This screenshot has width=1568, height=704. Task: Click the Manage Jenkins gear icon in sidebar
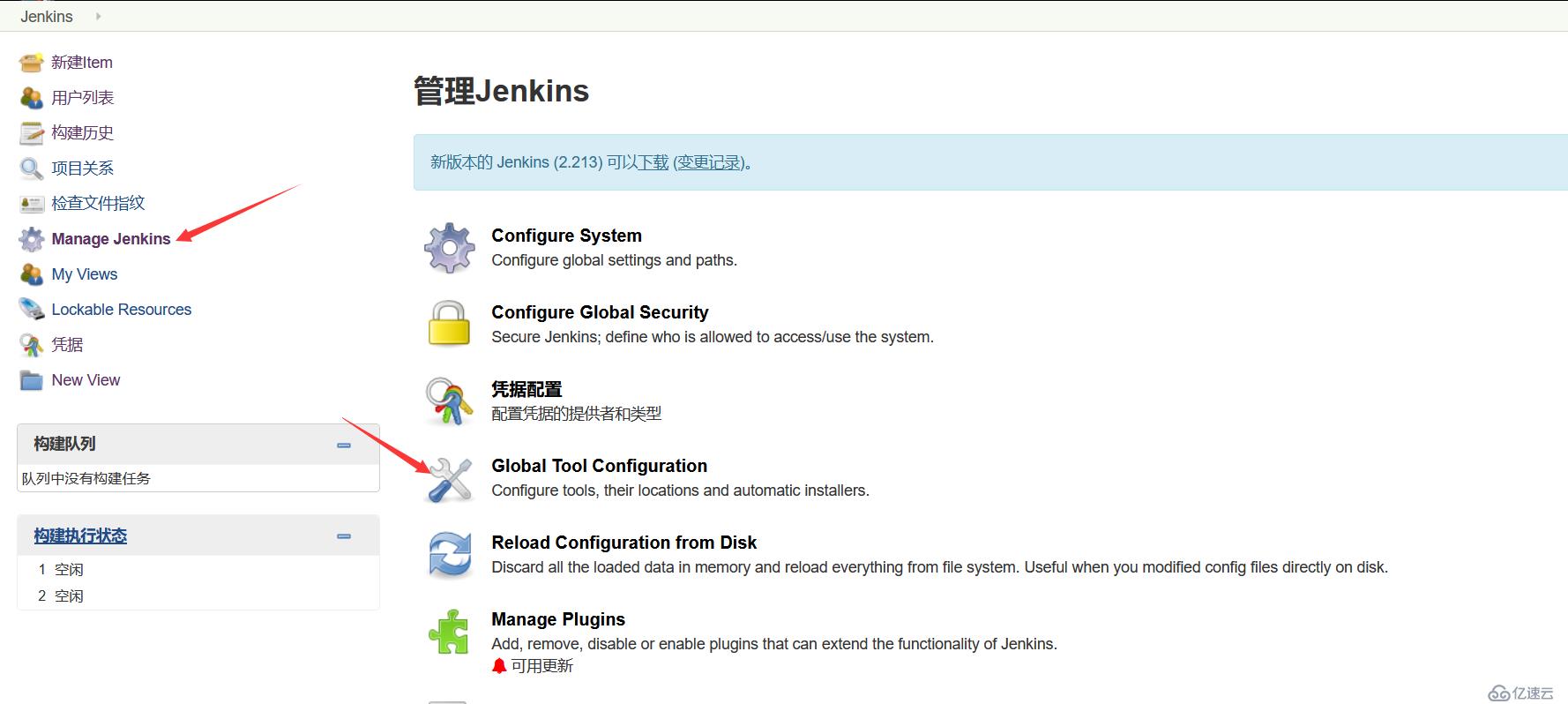(x=32, y=239)
